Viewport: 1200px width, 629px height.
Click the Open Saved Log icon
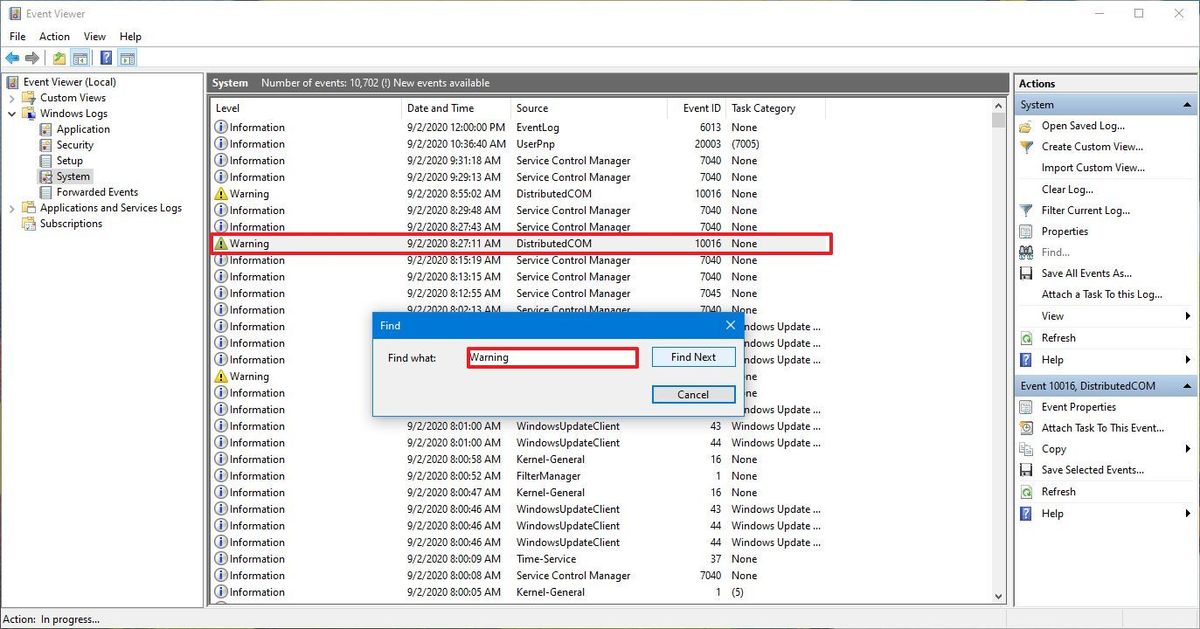pos(1024,125)
